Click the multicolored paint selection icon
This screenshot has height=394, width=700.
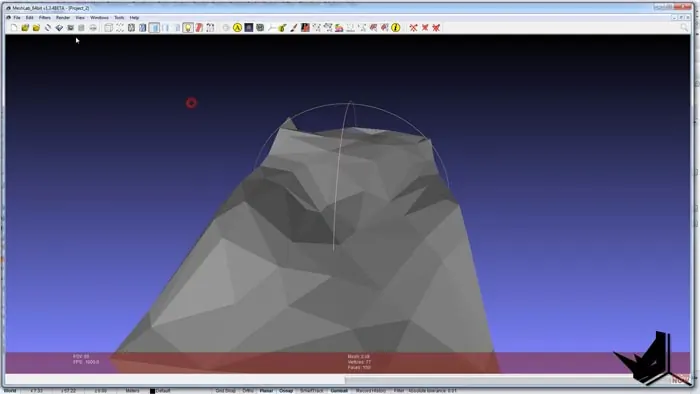(x=339, y=28)
